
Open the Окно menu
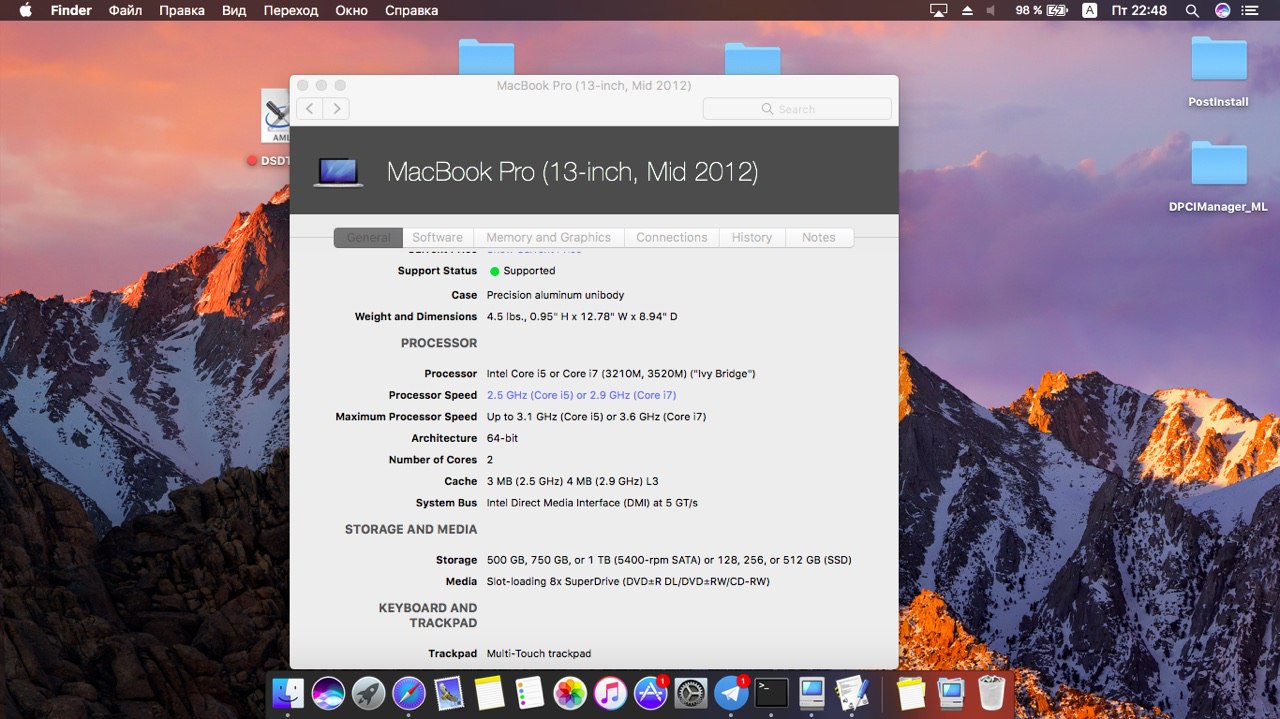pos(352,10)
